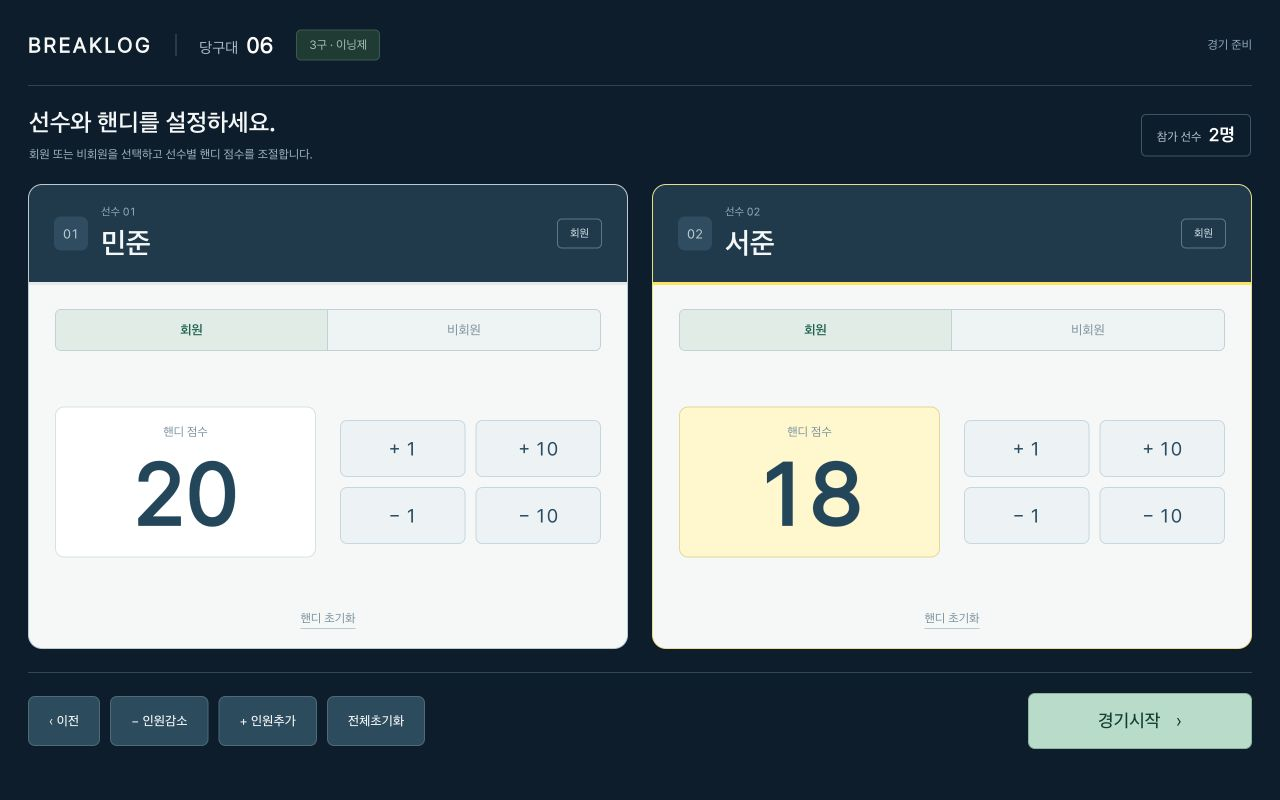Viewport: 1280px width, 800px height.
Task: Select 회원 option for player 서준
Action: tap(815, 330)
